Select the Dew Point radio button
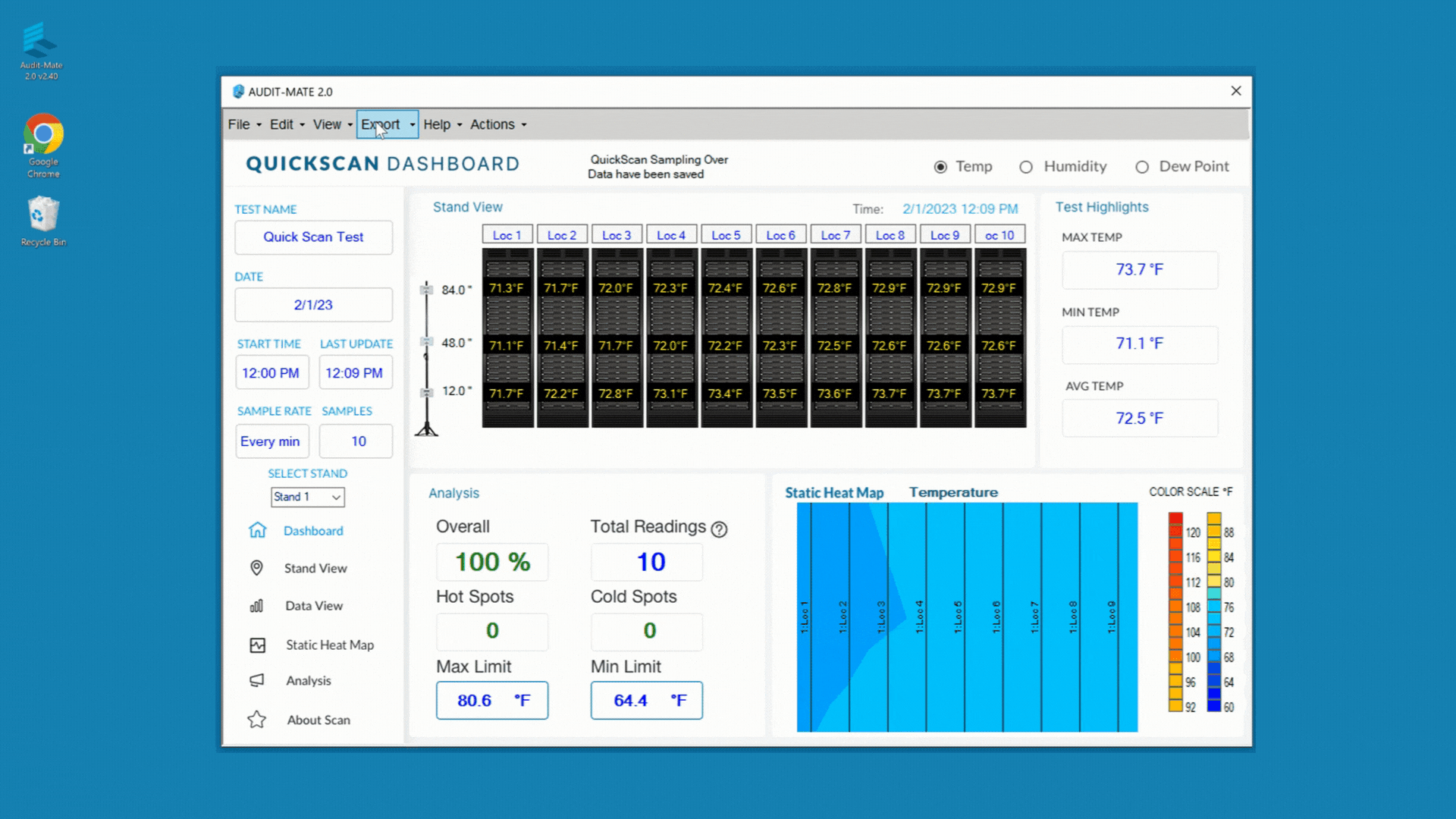The height and width of the screenshot is (819, 1456). [1142, 167]
